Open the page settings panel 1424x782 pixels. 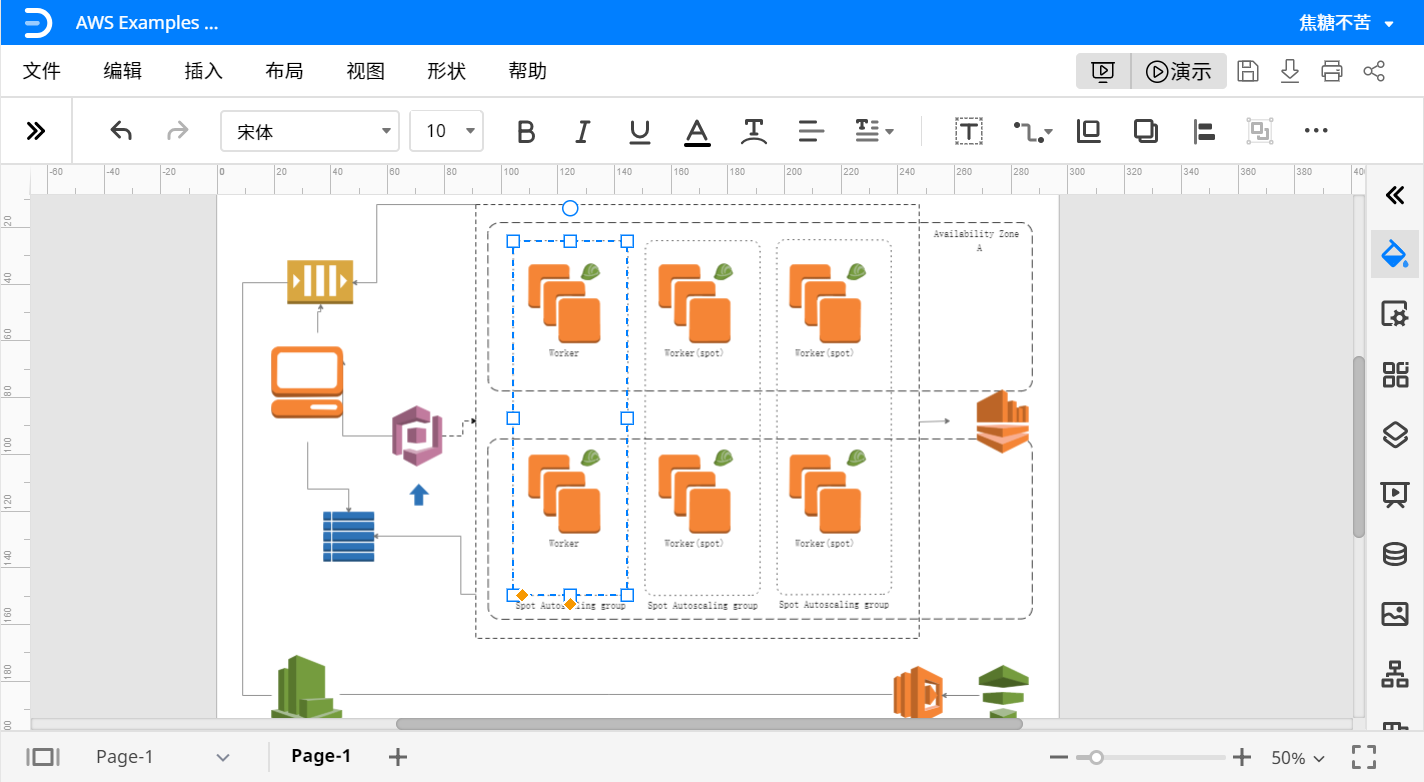tap(1395, 314)
